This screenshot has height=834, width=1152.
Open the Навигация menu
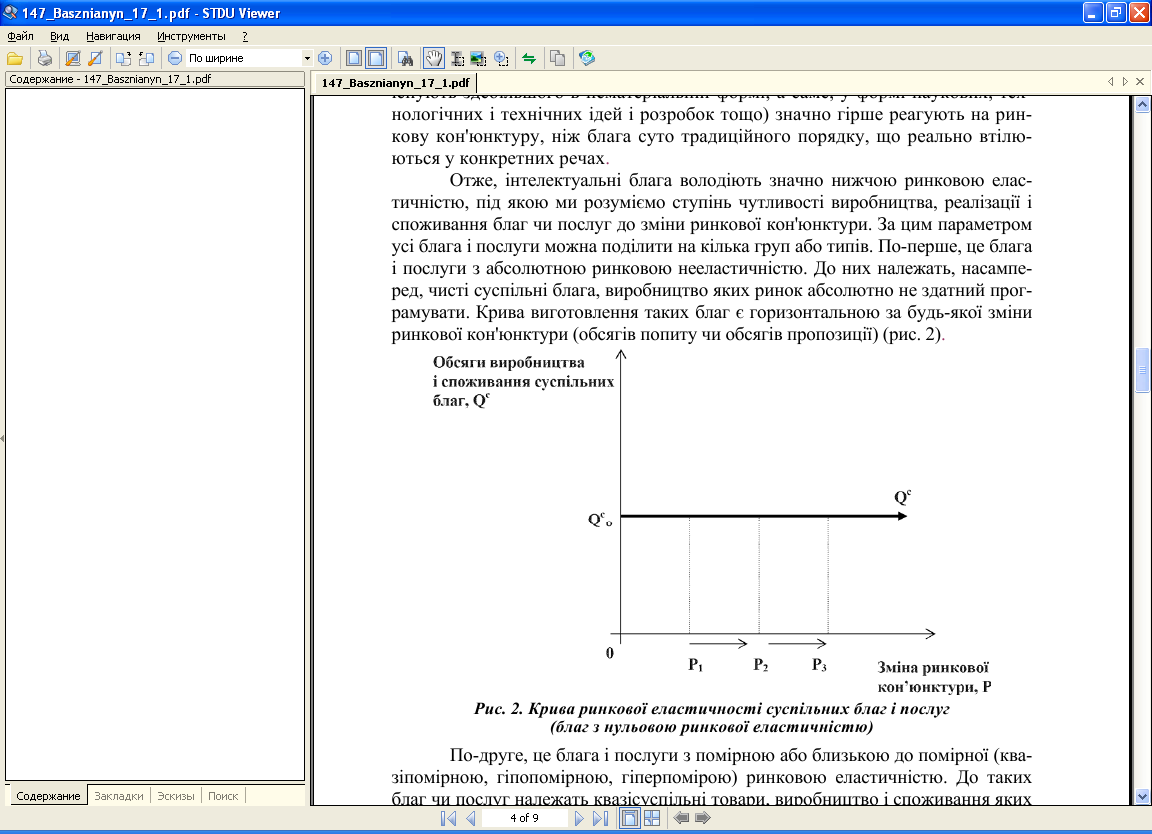click(113, 36)
